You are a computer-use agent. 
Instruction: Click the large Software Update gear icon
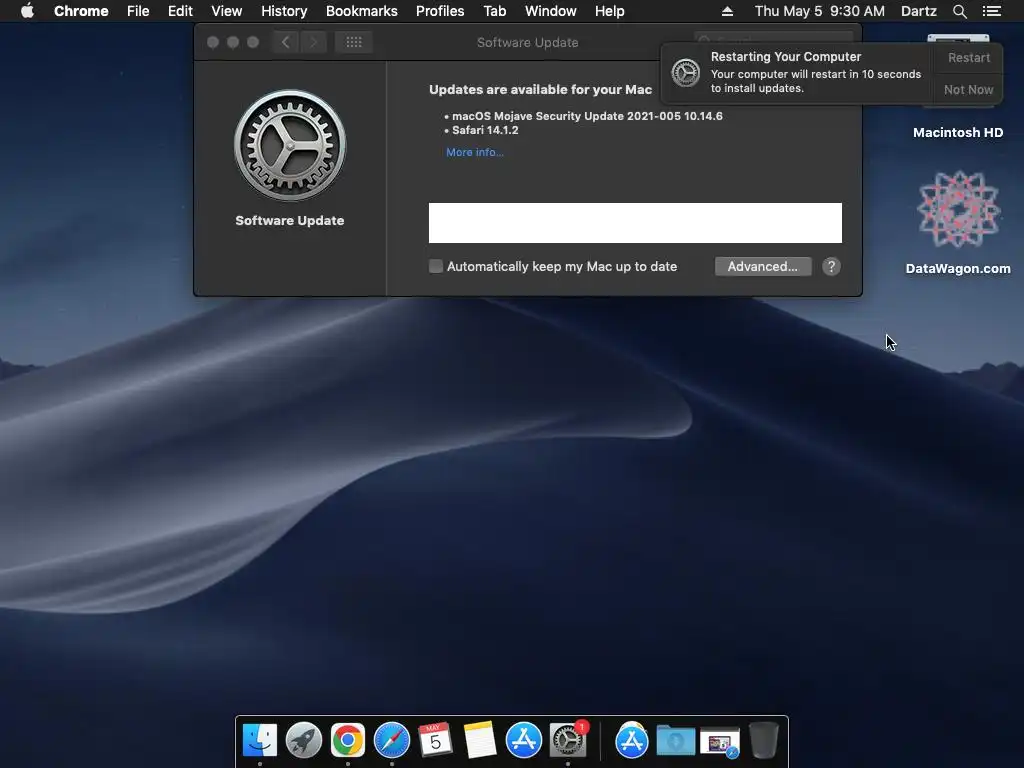point(290,145)
